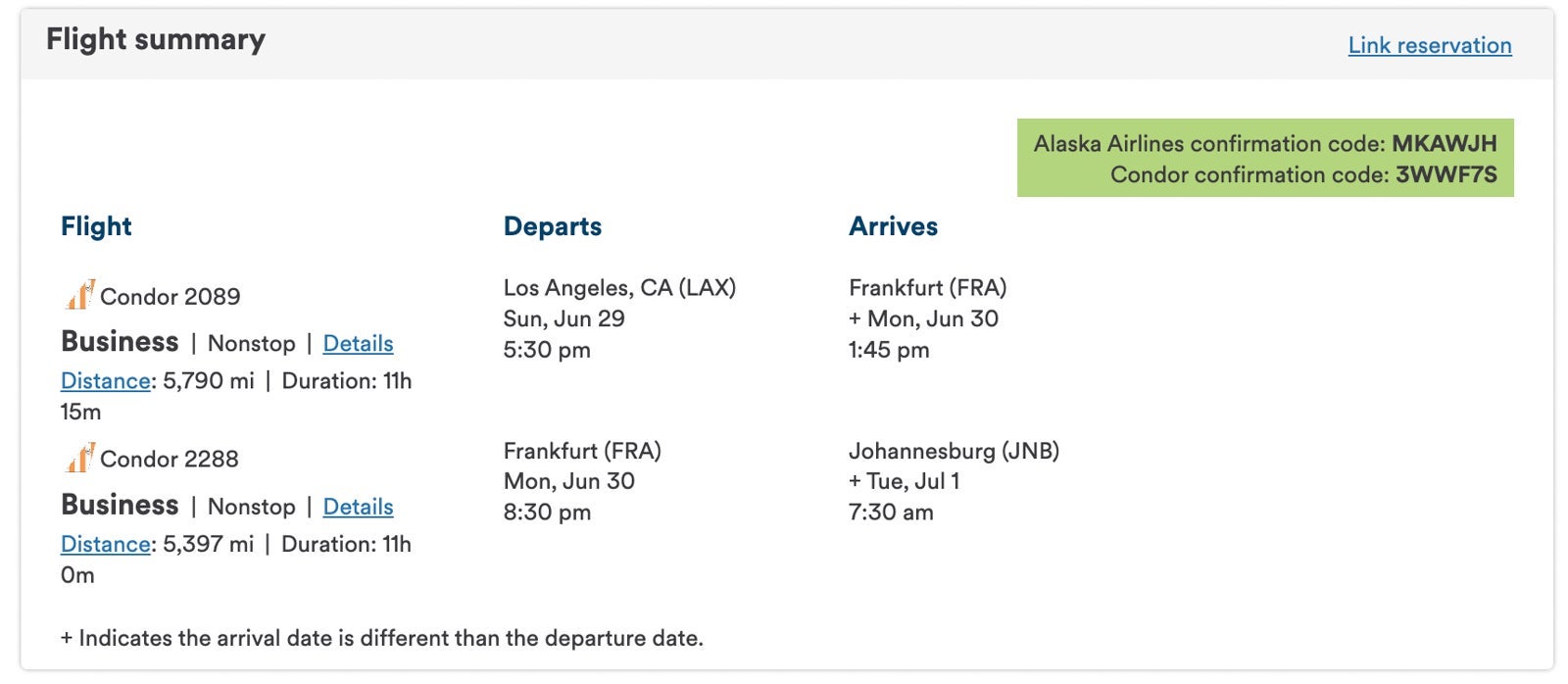Click the Condor logo beside flight 2288
1568x684 pixels.
coord(79,458)
